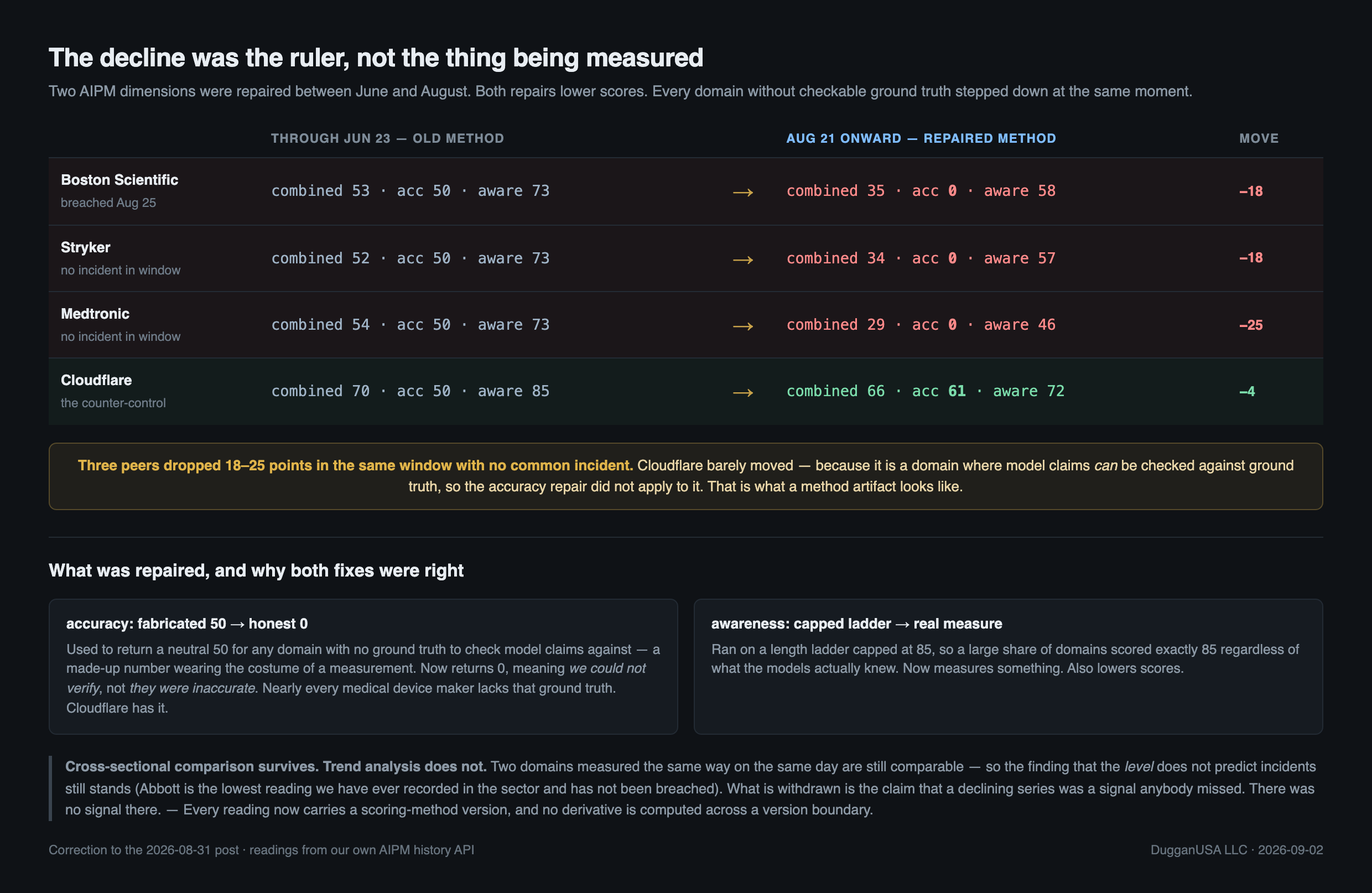Click 'Three peers dropped 18–25 points' callout text

tap(355, 465)
